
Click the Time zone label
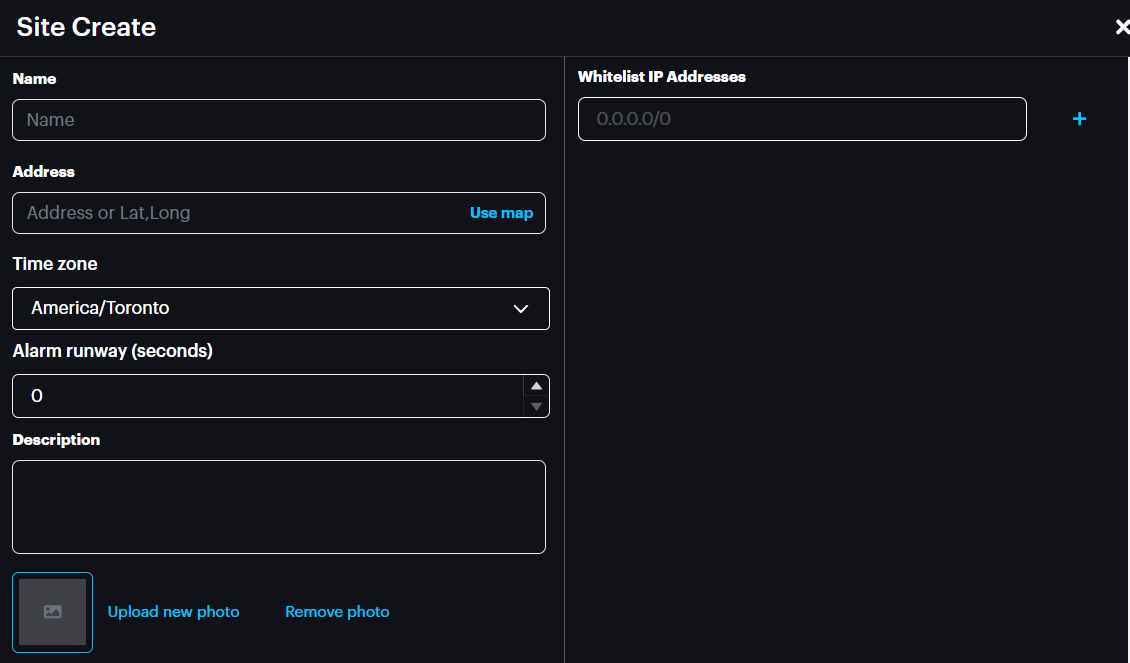[55, 264]
